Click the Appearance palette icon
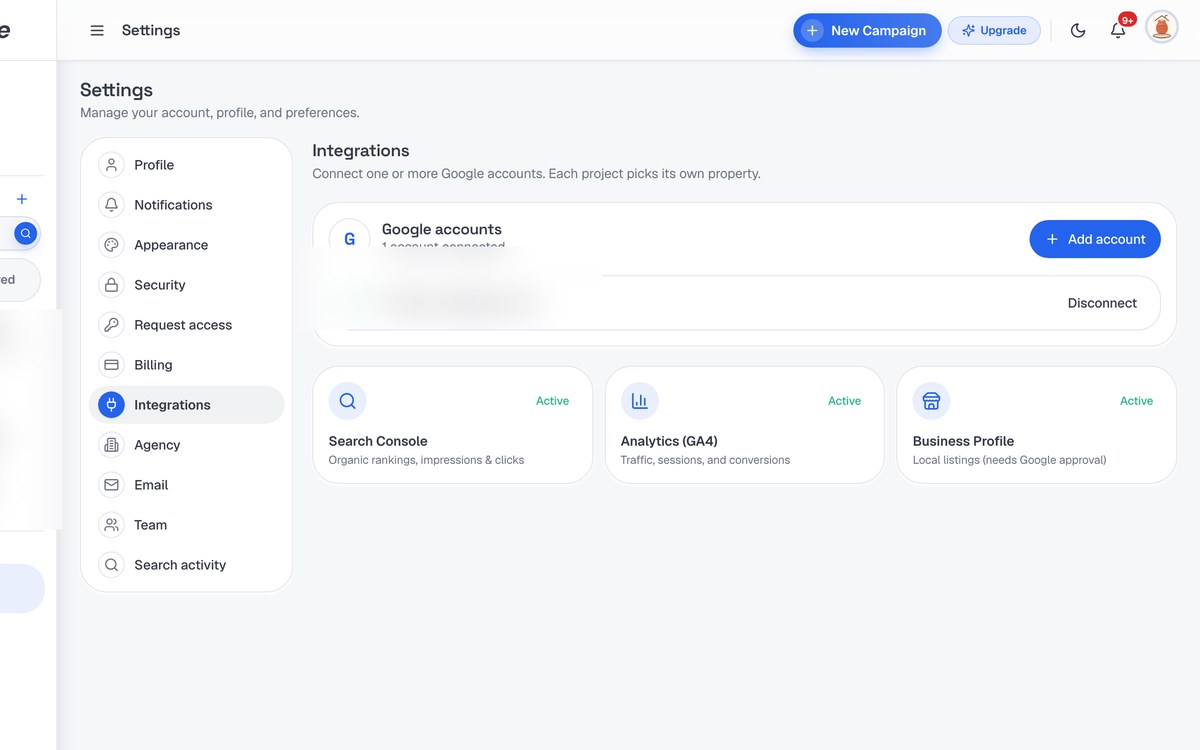The width and height of the screenshot is (1200, 750). coord(112,245)
